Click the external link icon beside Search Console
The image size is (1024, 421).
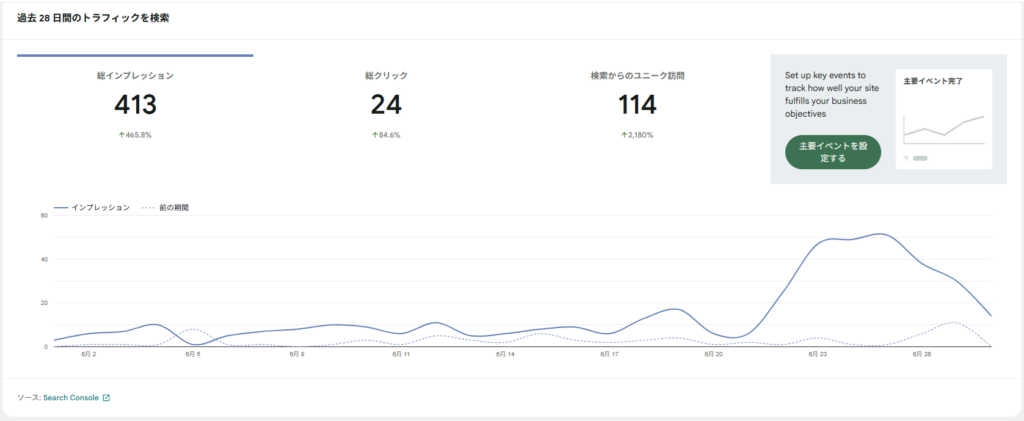[107, 398]
